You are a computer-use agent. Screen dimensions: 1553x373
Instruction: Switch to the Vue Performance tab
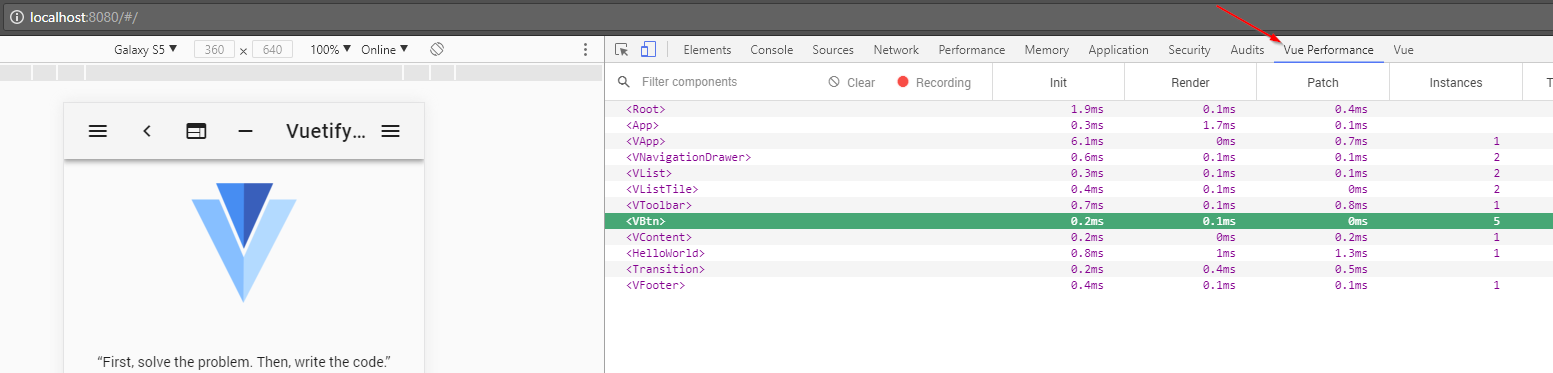[1328, 49]
